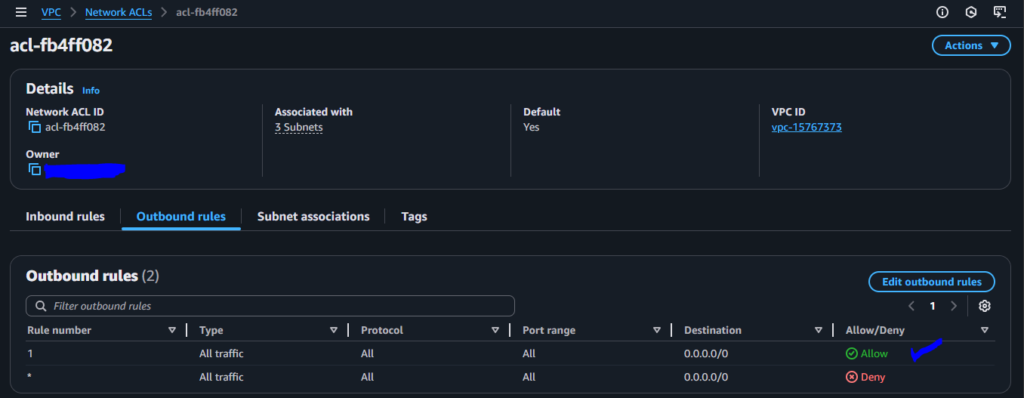
Task: Sort by Rule number column arrow
Action: pos(172,330)
